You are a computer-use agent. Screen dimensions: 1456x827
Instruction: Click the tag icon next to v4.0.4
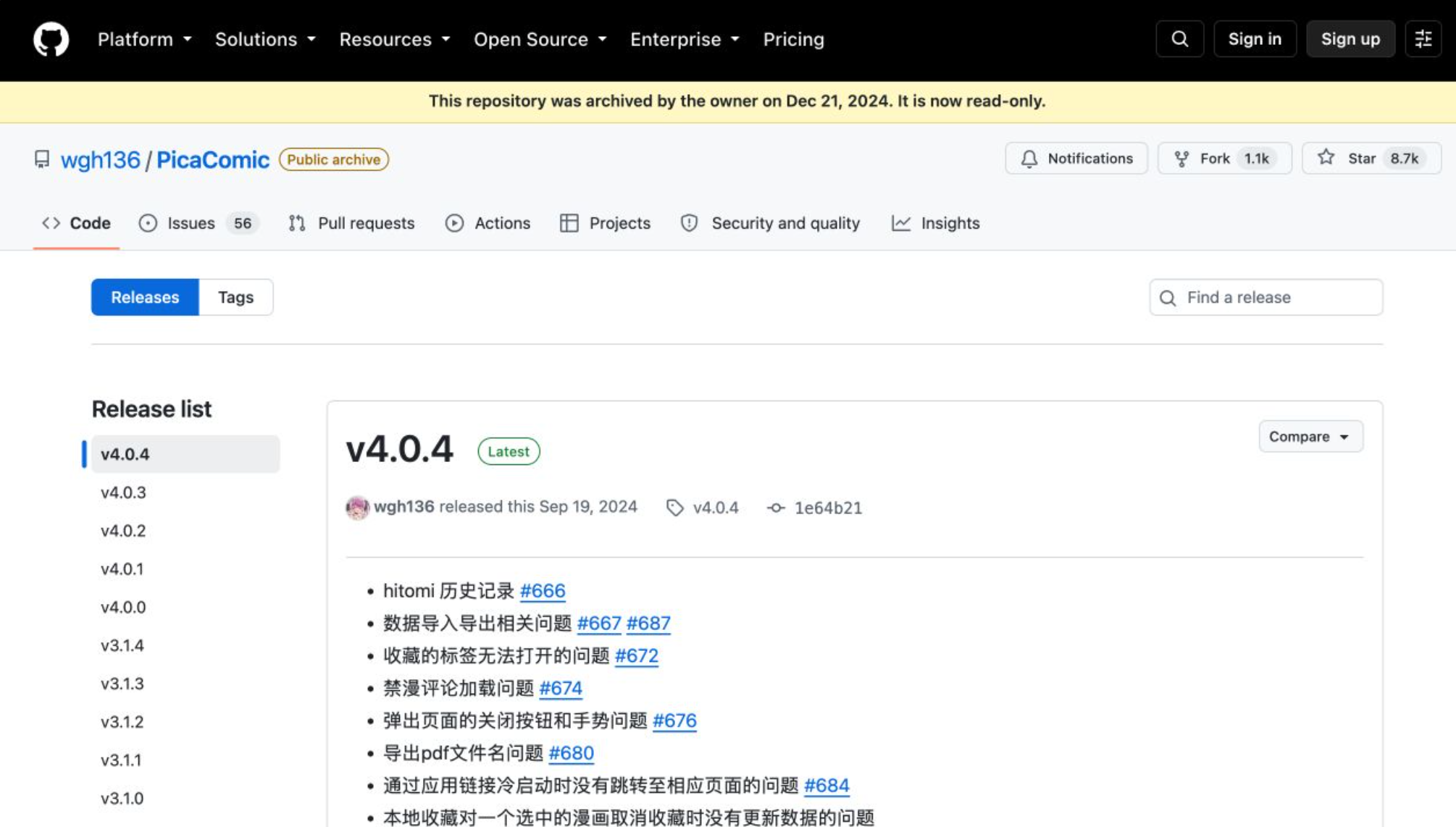[x=674, y=508]
